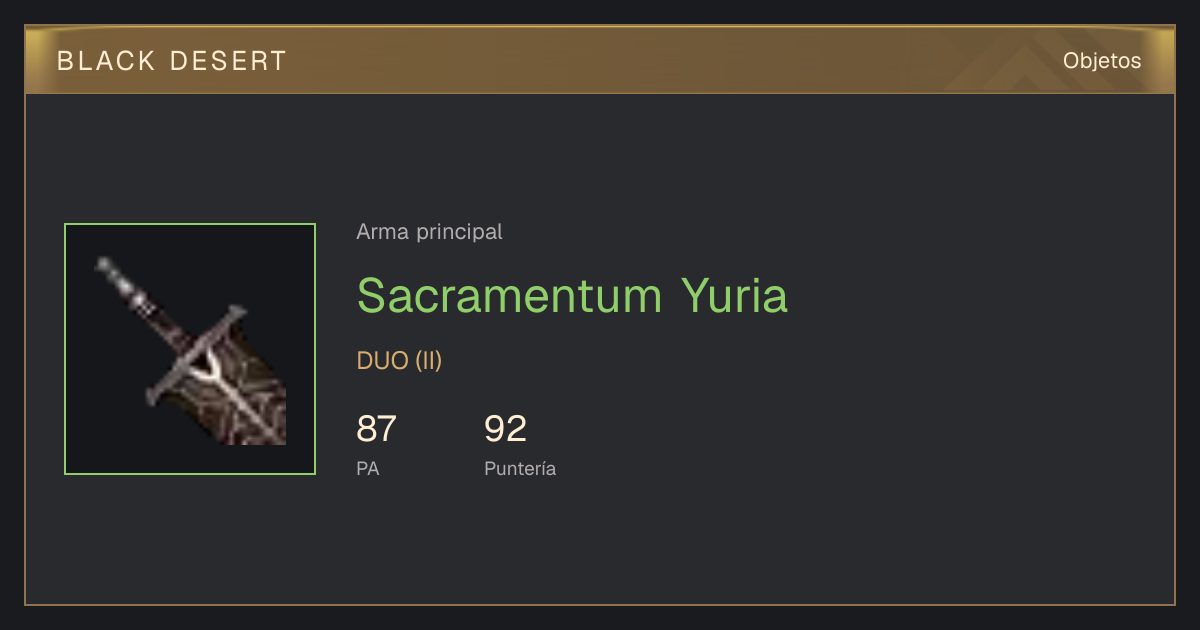
Task: Click the gold header banner background
Action: point(600,61)
